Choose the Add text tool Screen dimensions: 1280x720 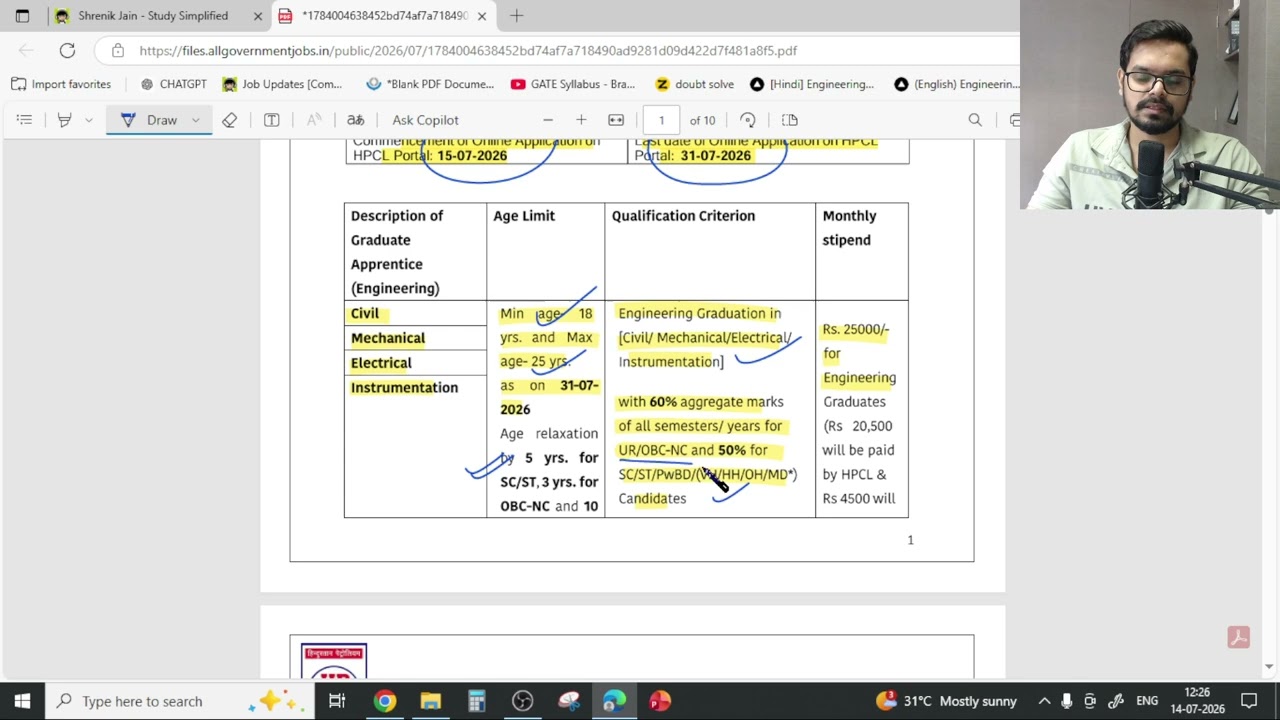coord(271,120)
